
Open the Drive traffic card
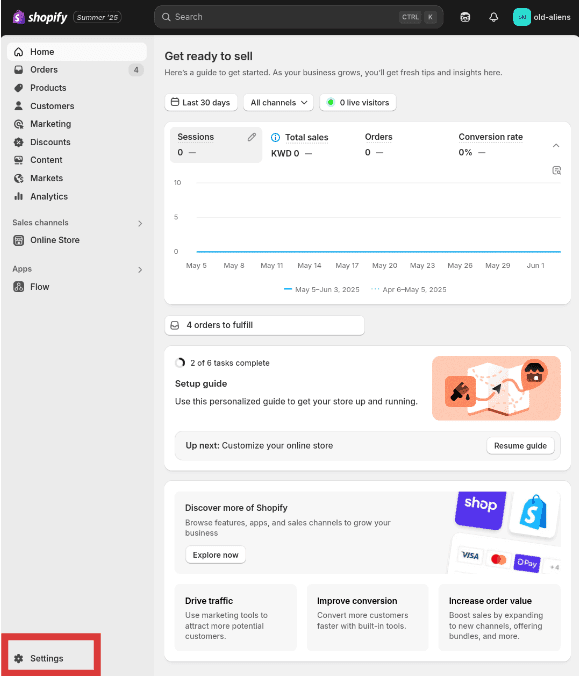pos(236,617)
